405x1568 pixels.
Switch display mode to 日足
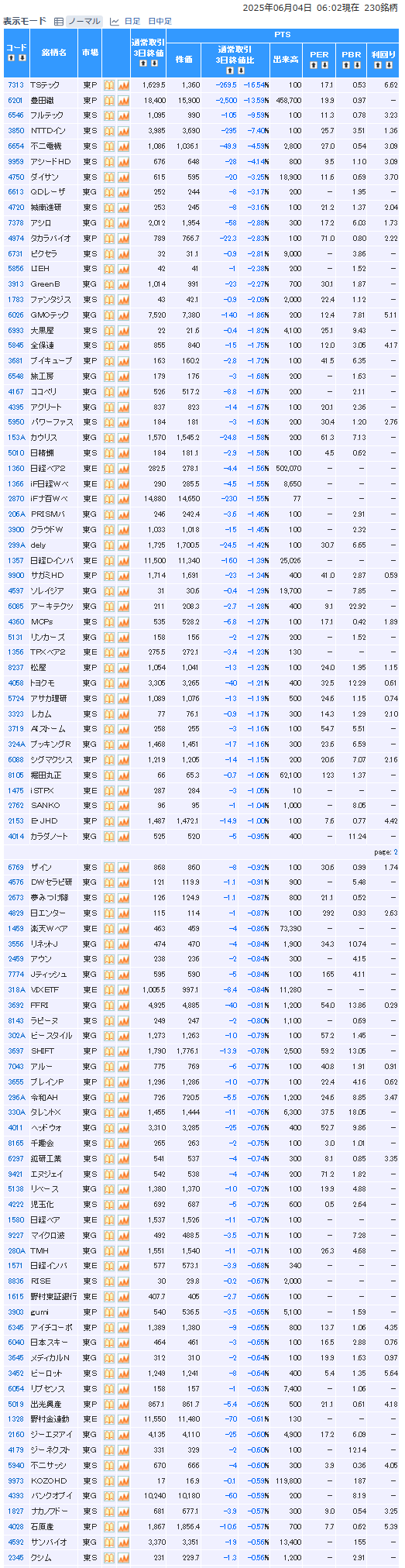pos(132,21)
